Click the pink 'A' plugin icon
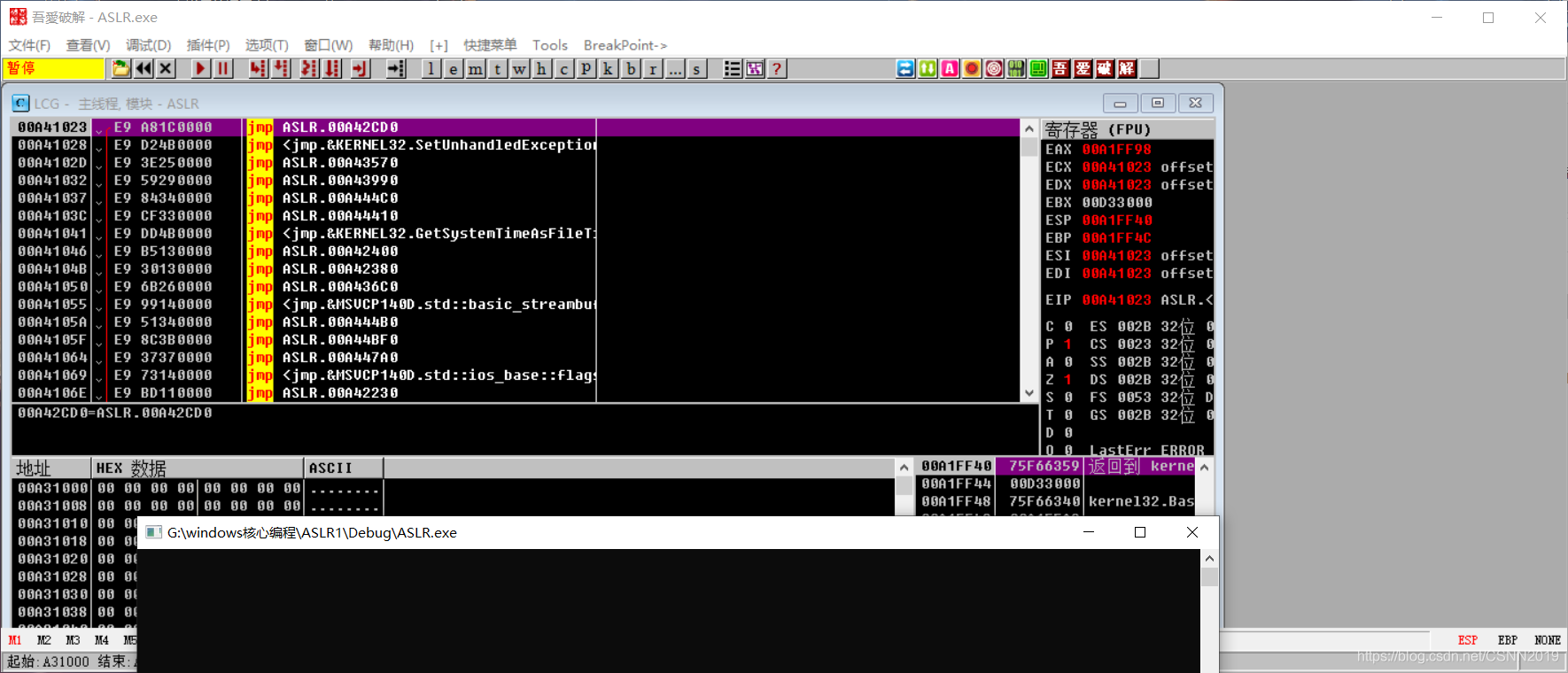1568x673 pixels. point(950,68)
